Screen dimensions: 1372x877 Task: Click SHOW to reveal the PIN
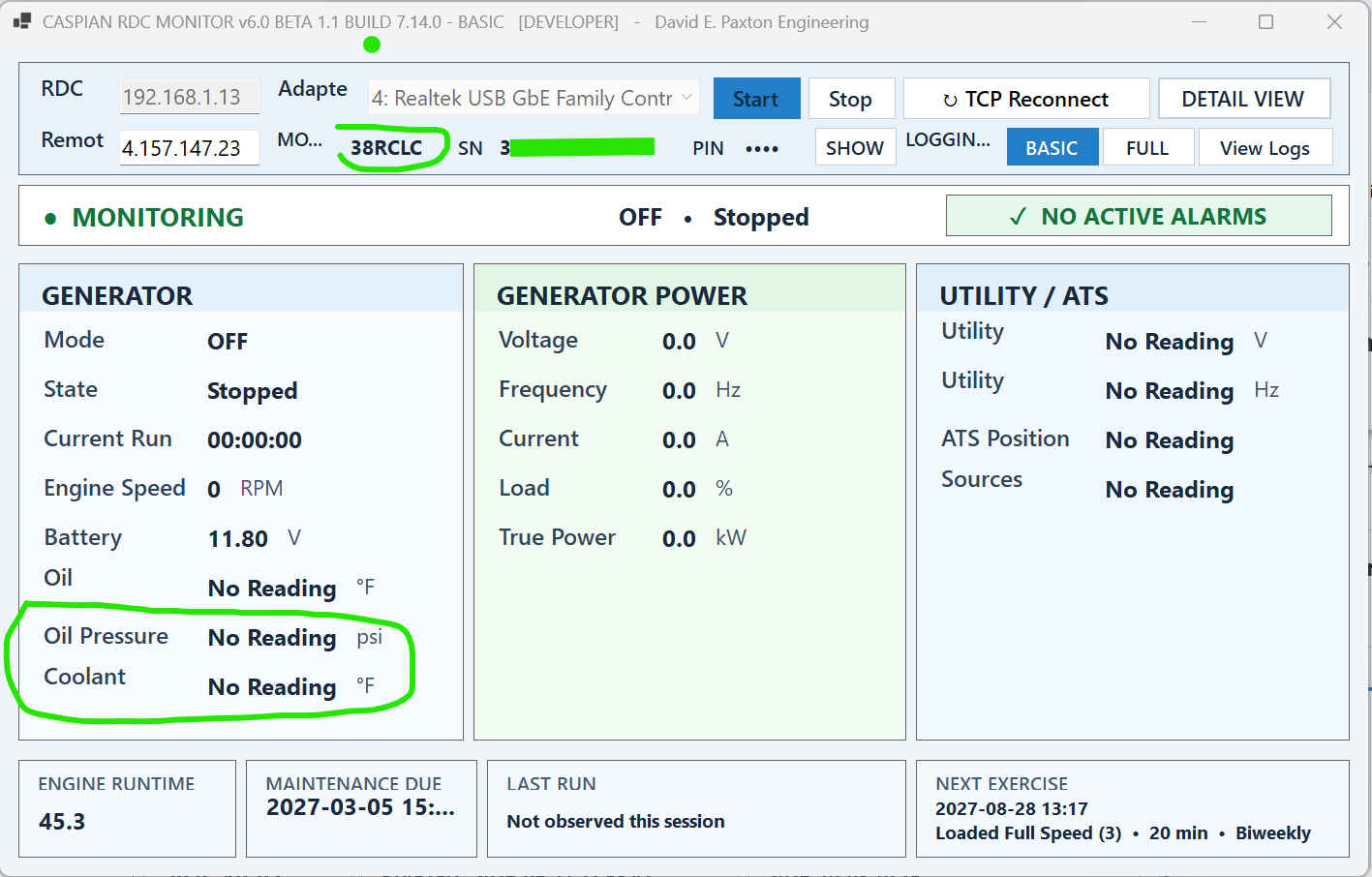[855, 148]
